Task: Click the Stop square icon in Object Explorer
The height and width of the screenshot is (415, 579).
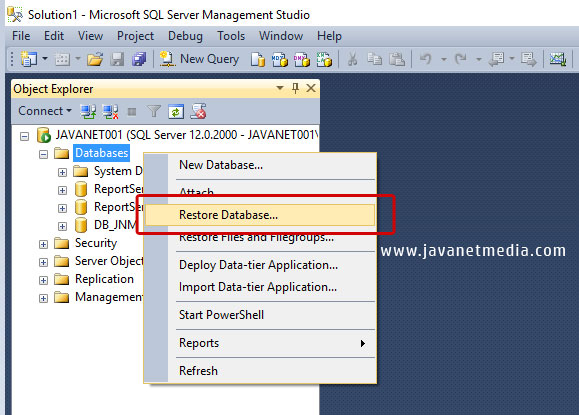Action: click(132, 112)
